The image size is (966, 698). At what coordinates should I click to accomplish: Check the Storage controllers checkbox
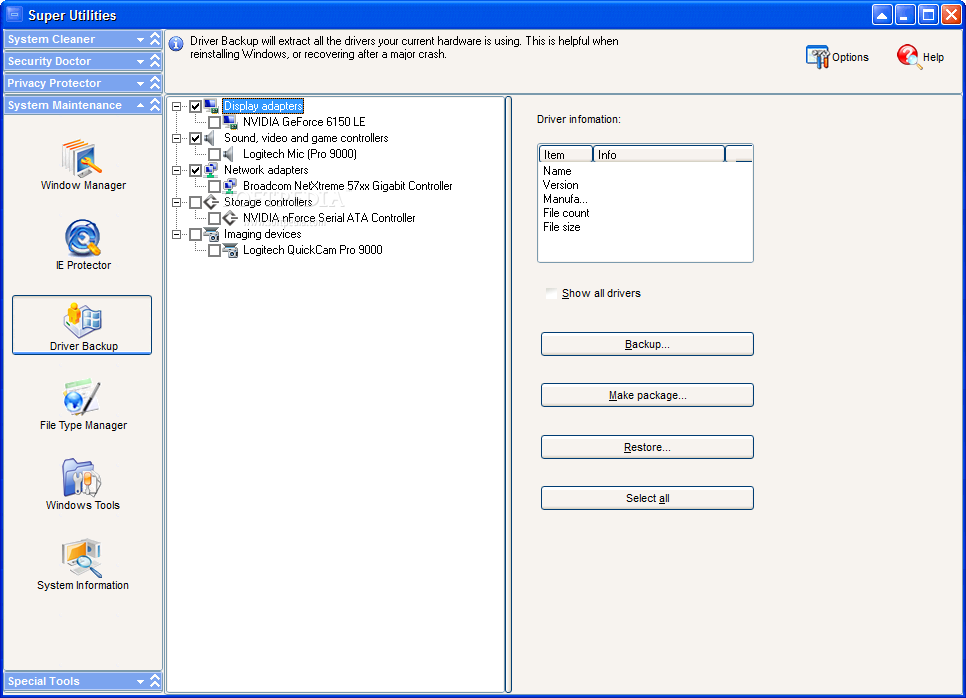click(x=195, y=202)
